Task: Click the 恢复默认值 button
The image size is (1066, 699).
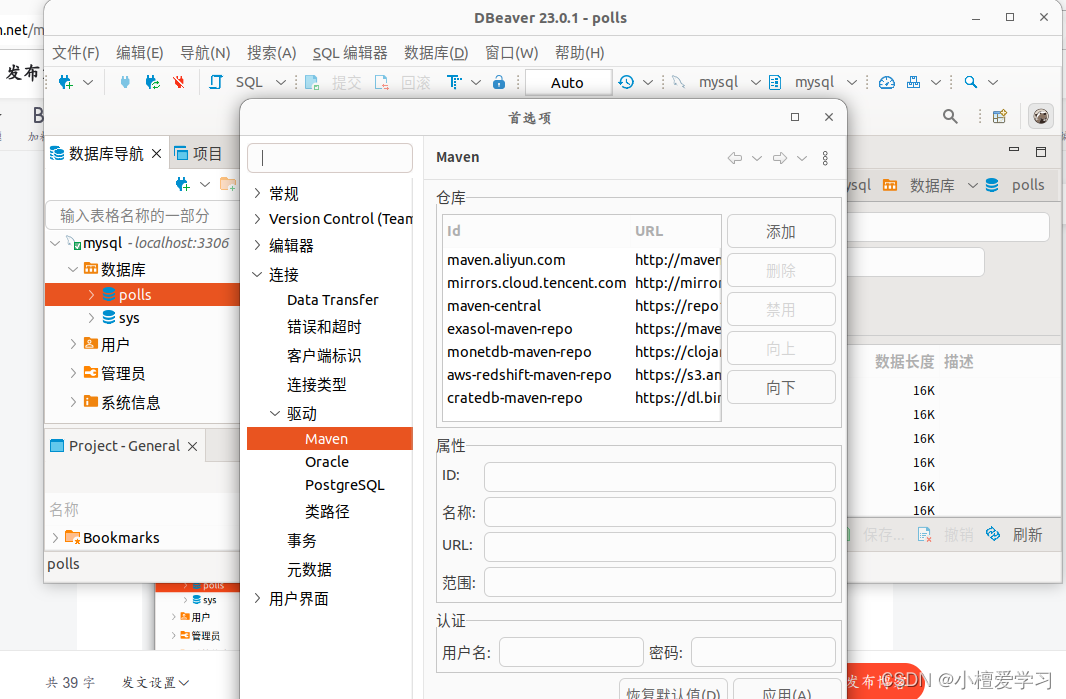Action: click(673, 689)
